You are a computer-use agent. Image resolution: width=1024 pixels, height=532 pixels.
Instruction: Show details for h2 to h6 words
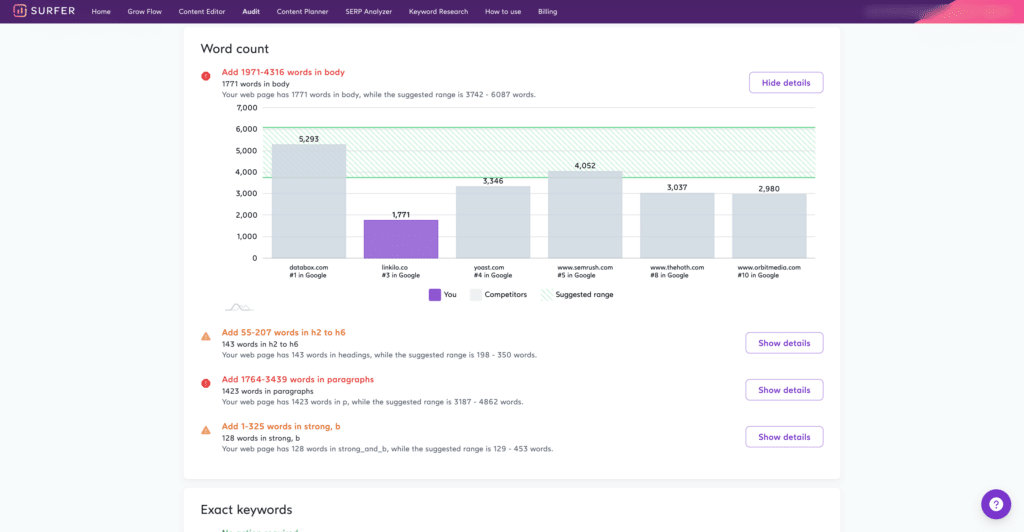pos(784,343)
